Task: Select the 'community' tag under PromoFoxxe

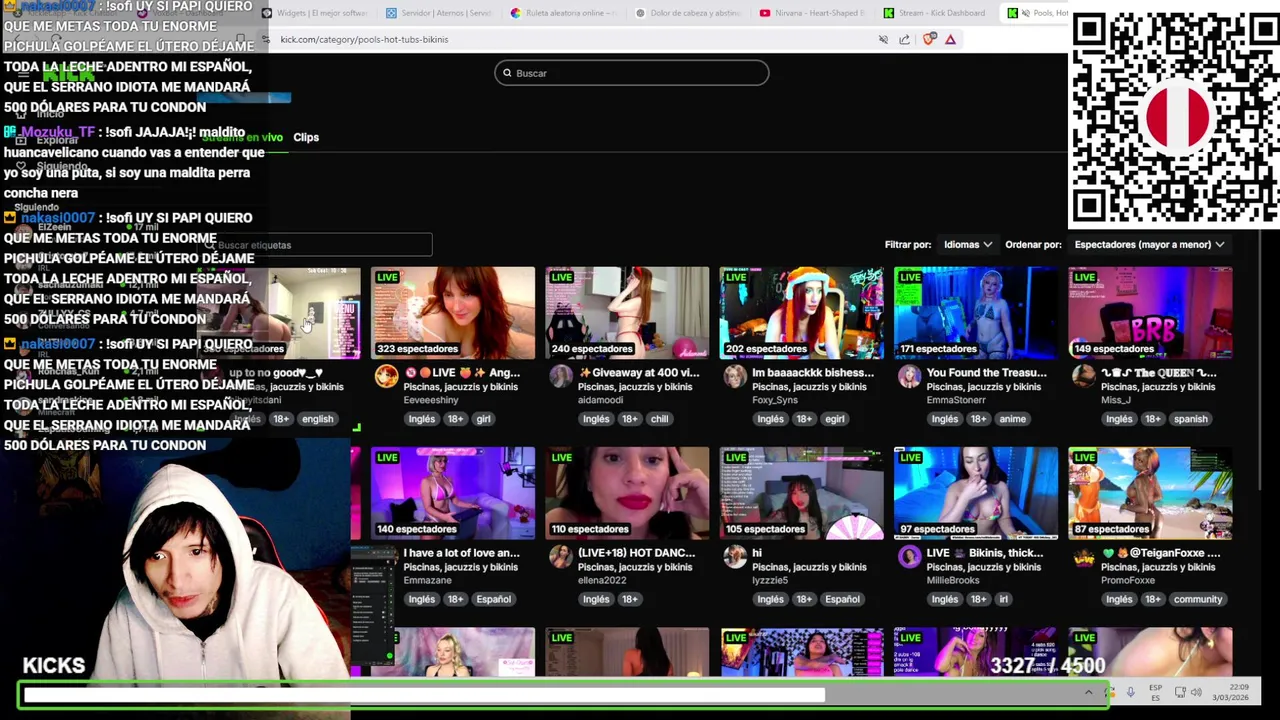Action: tap(1198, 599)
